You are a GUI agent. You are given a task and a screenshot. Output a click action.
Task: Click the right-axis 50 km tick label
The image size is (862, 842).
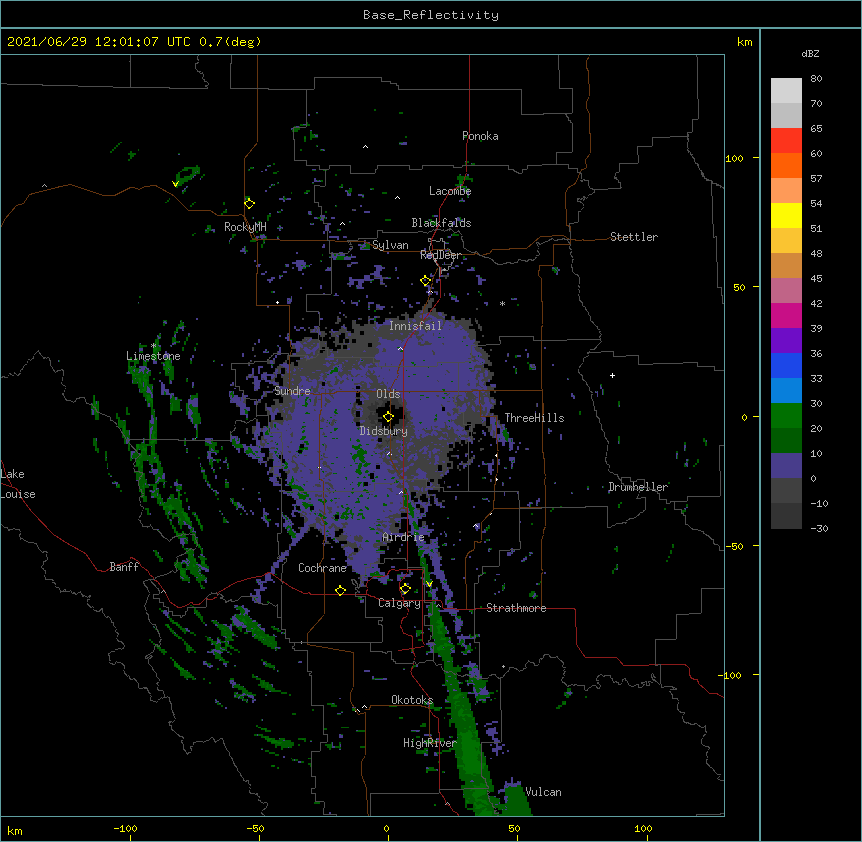point(739,287)
